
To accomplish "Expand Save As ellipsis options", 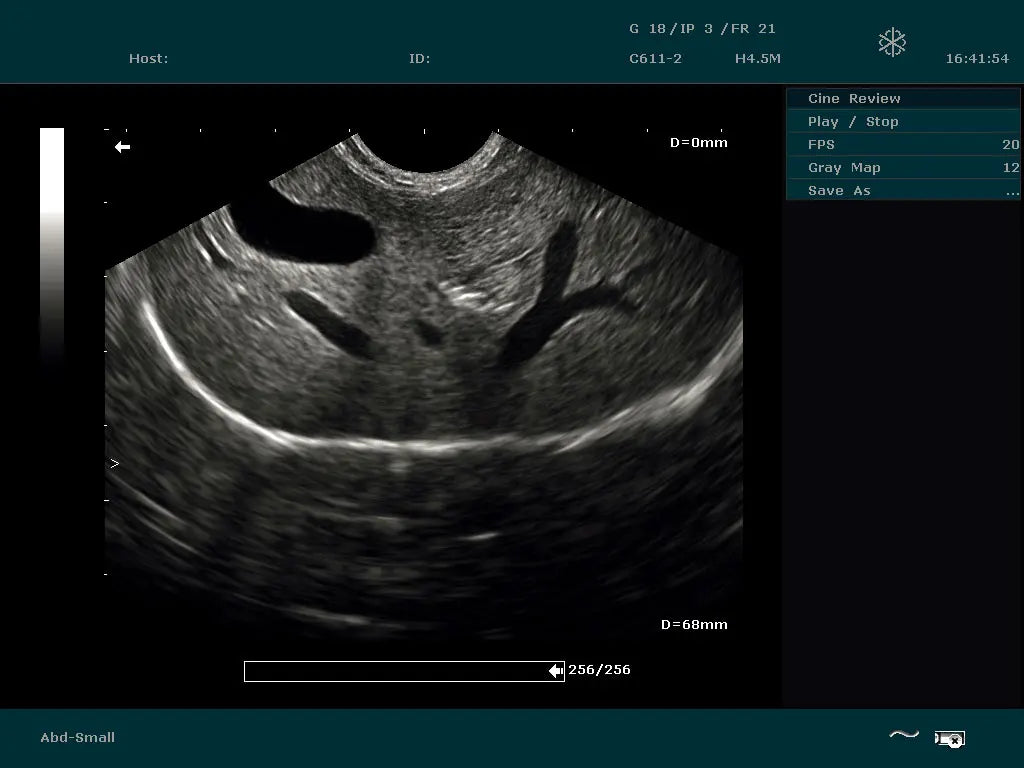I will (x=1012, y=191).
